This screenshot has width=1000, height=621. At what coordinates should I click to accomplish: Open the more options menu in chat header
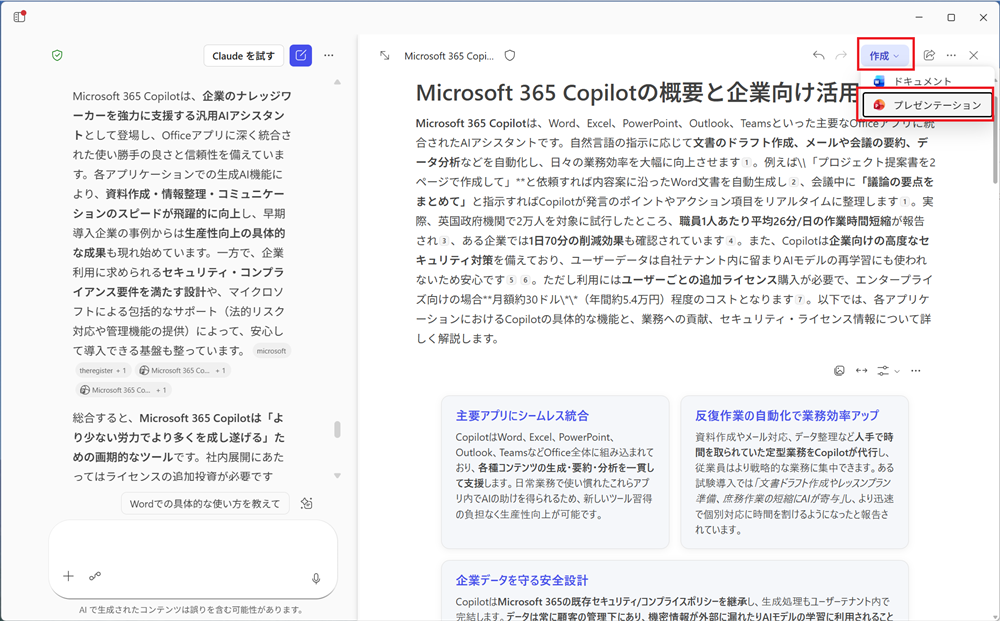click(329, 56)
